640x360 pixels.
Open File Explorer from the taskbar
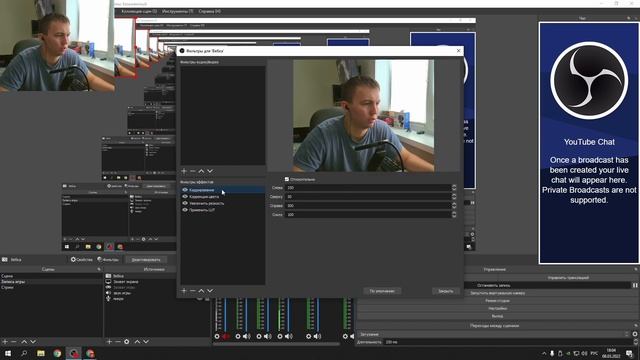(x=40, y=353)
